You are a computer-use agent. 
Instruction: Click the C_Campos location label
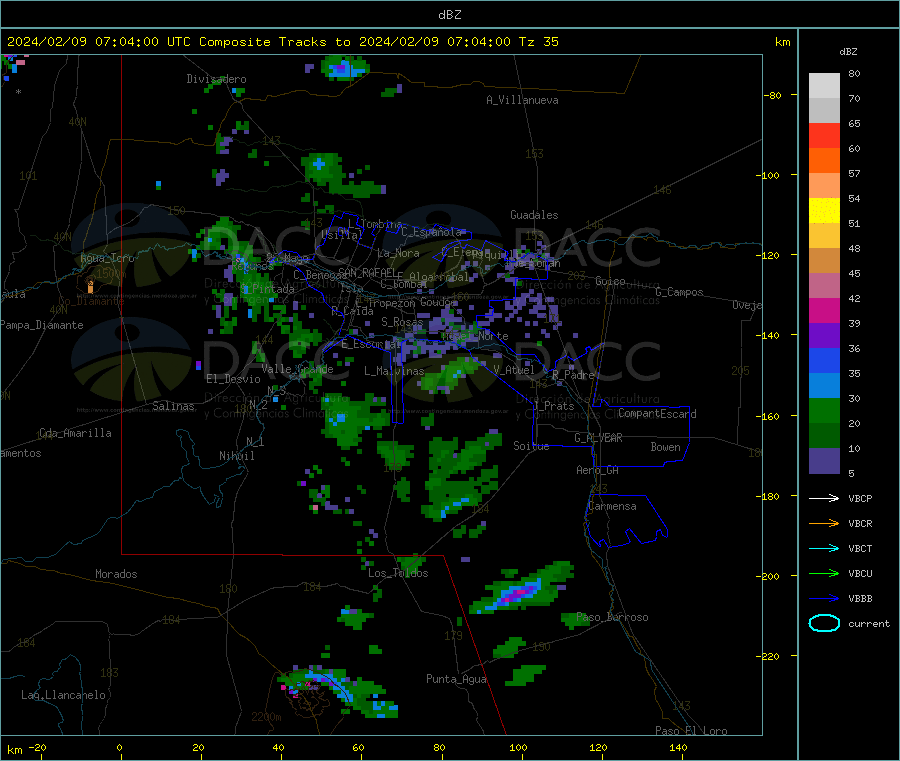click(x=679, y=292)
